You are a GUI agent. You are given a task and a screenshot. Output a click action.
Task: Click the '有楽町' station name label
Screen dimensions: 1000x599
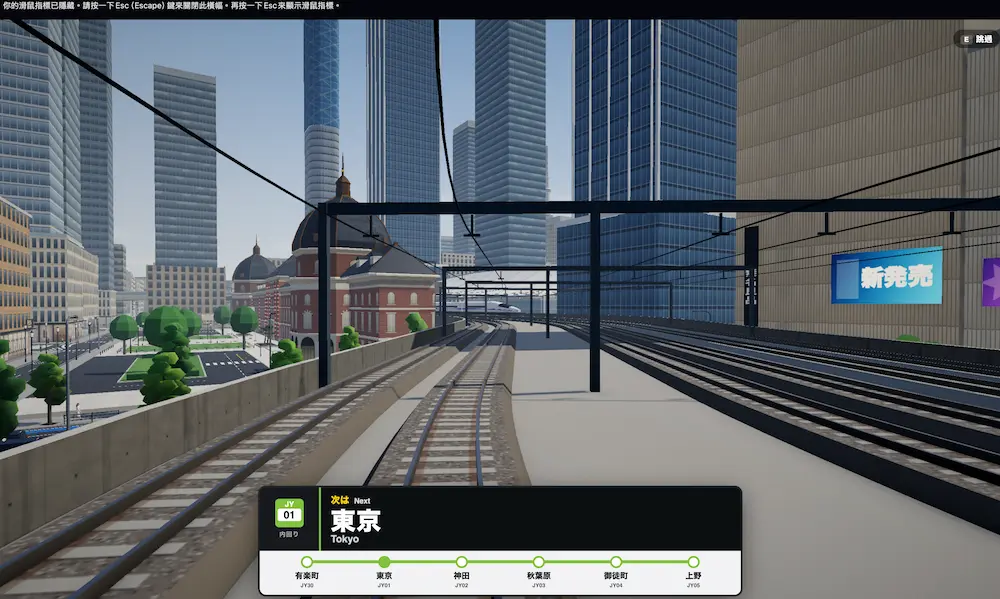pyautogui.click(x=307, y=575)
